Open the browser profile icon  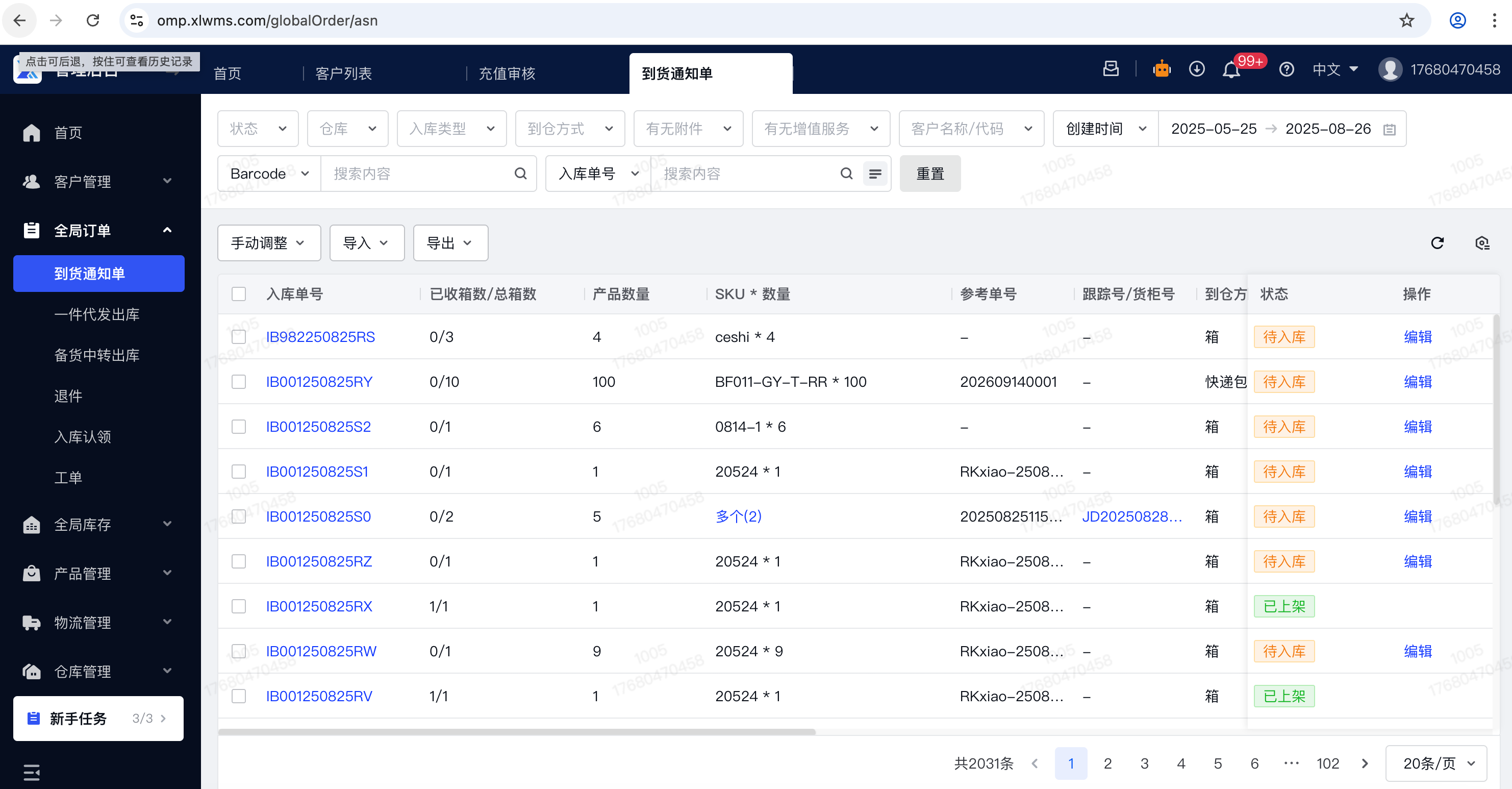point(1457,20)
